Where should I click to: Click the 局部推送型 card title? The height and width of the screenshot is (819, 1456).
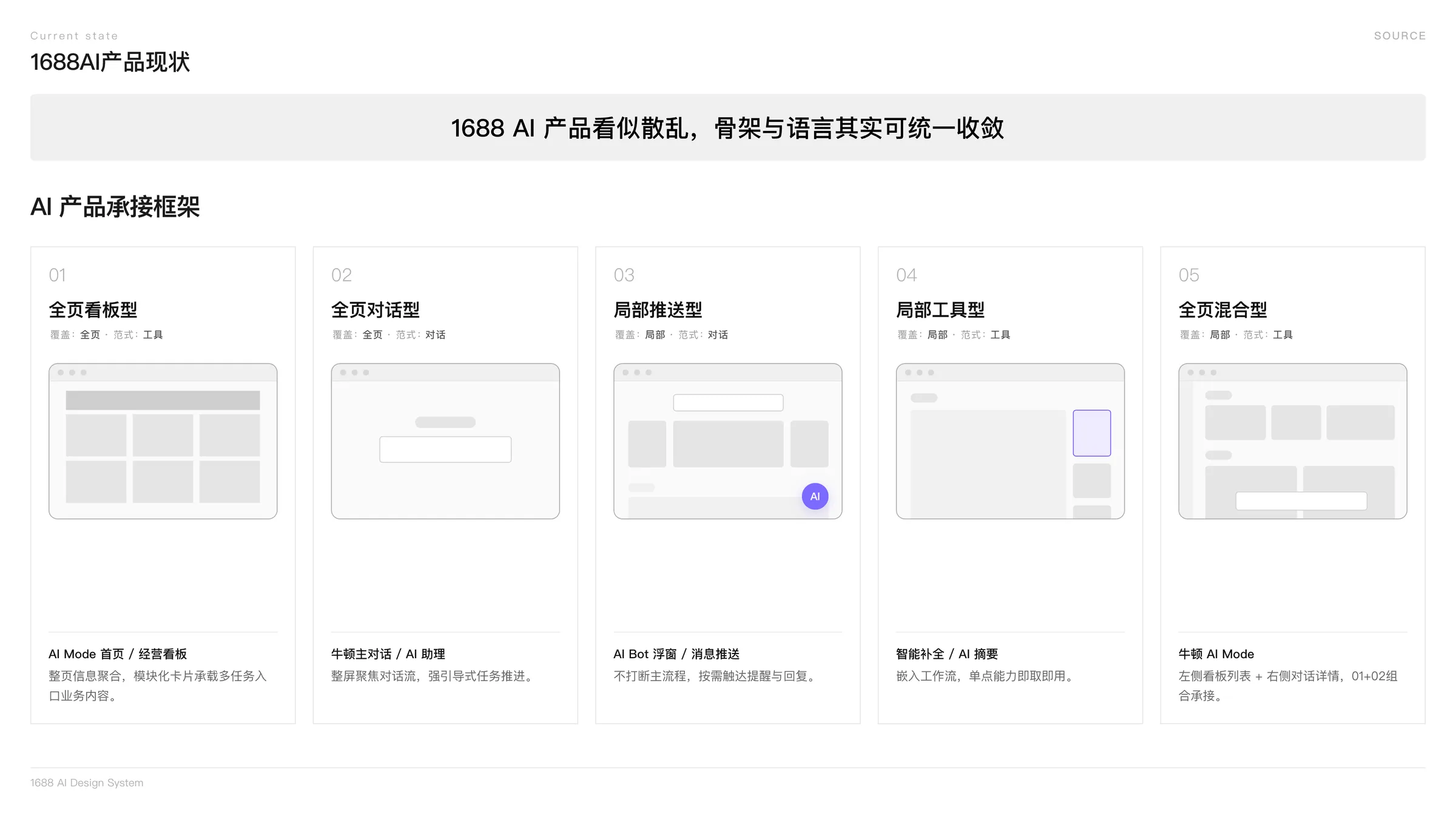[658, 310]
